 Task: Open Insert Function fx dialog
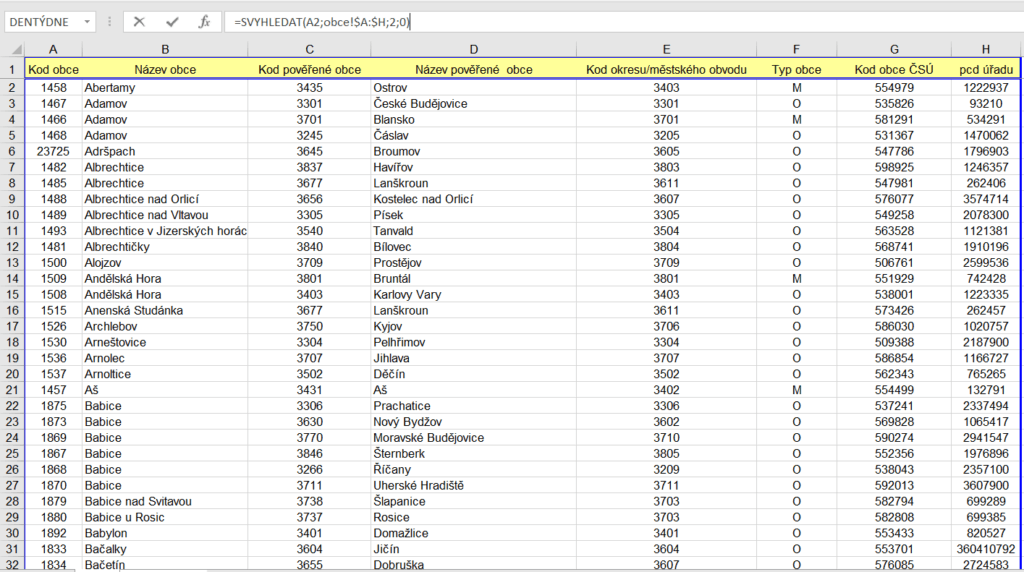click(x=204, y=21)
